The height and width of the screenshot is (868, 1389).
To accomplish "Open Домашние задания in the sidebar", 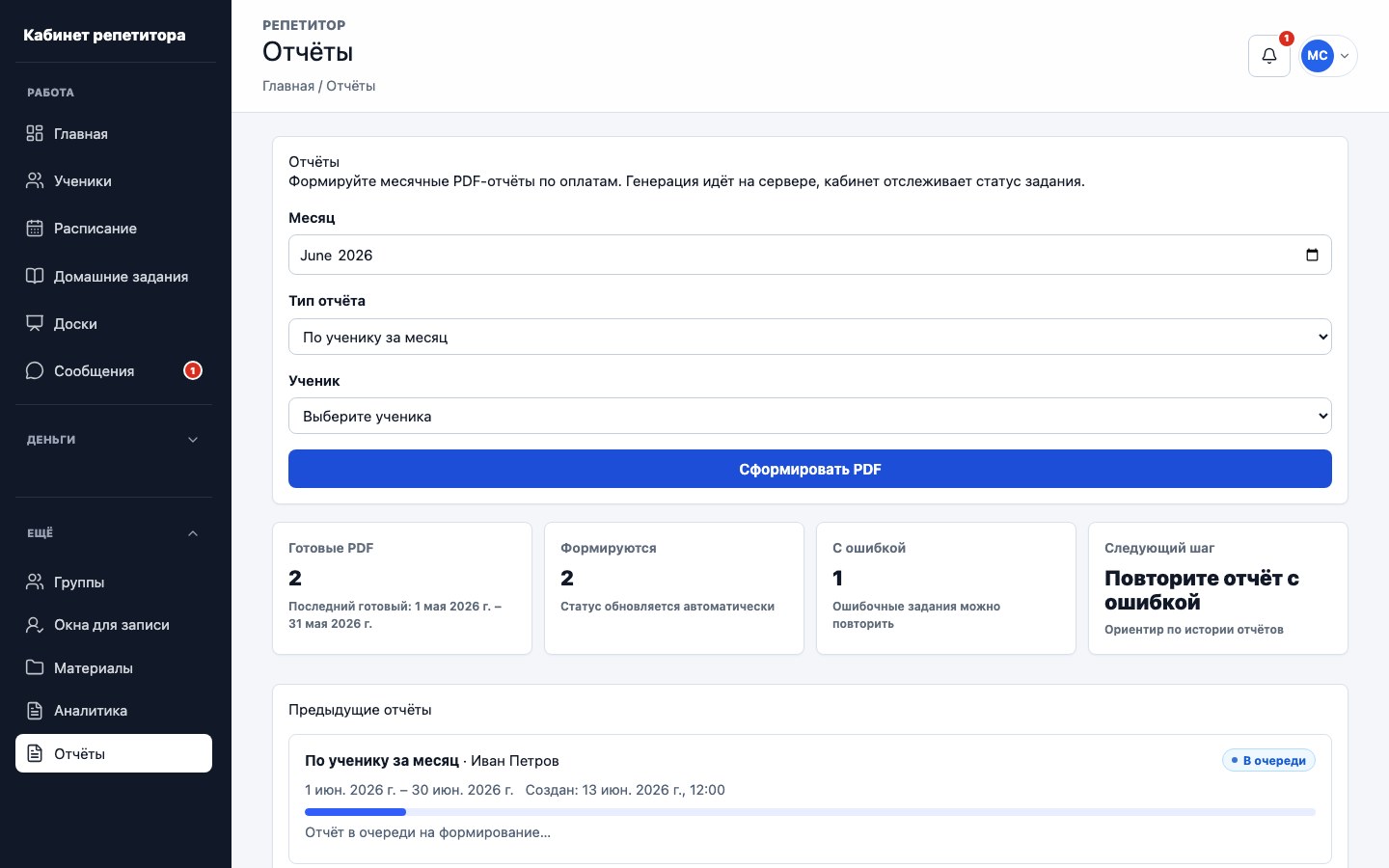I will pos(114,276).
